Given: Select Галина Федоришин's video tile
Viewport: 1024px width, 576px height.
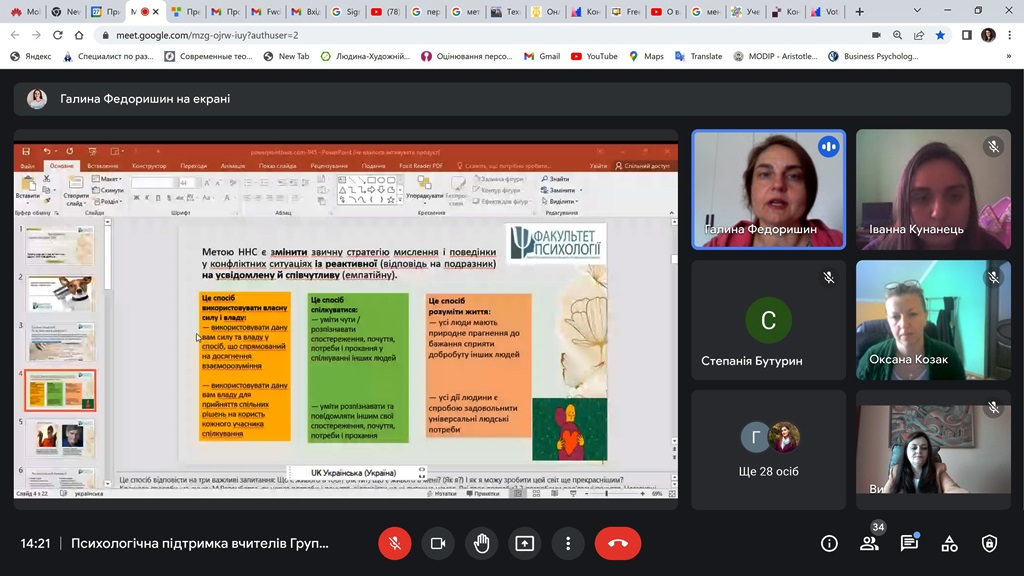Looking at the screenshot, I should 768,190.
